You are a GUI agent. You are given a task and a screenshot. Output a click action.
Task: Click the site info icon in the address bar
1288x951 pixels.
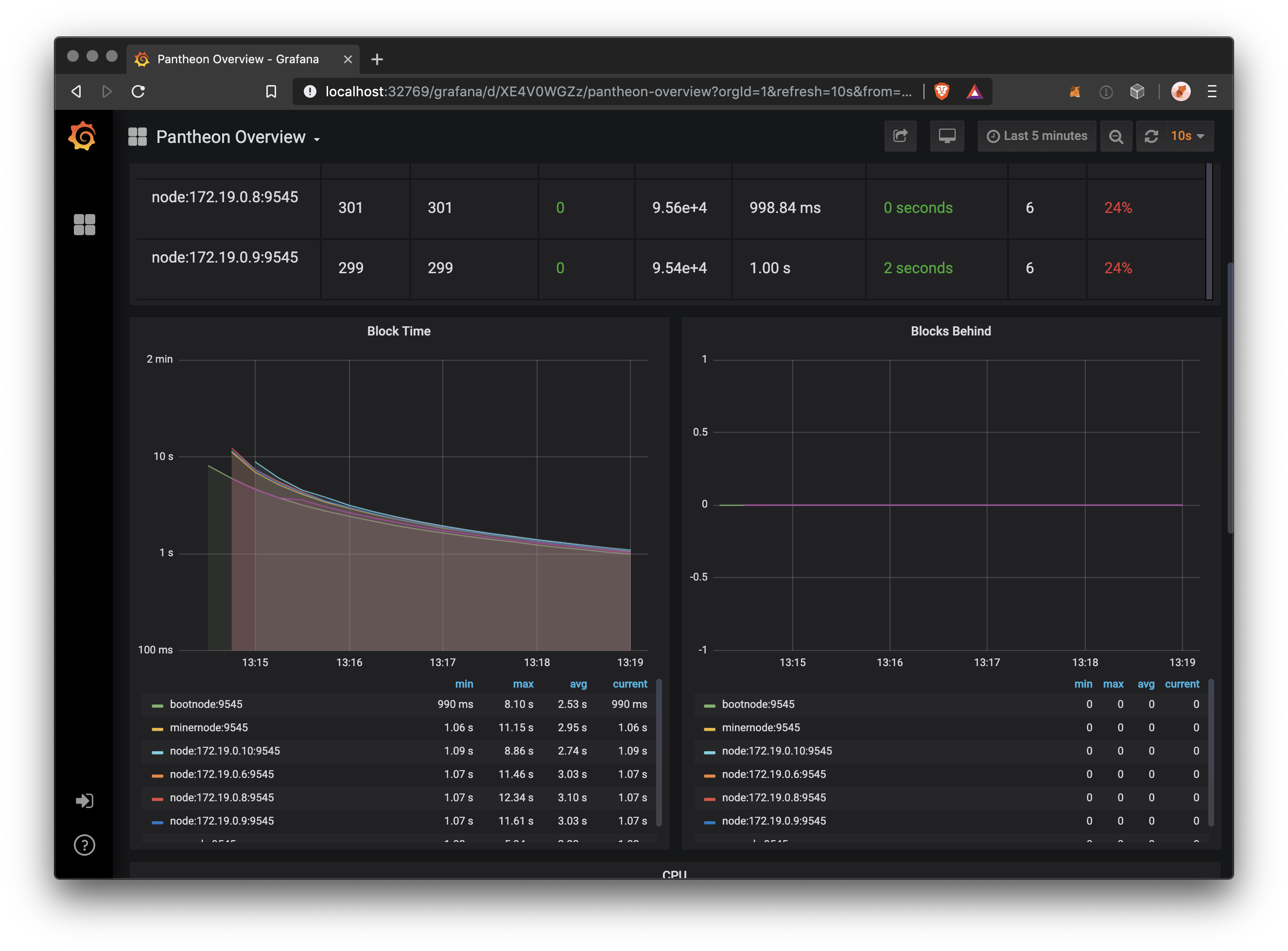[310, 91]
